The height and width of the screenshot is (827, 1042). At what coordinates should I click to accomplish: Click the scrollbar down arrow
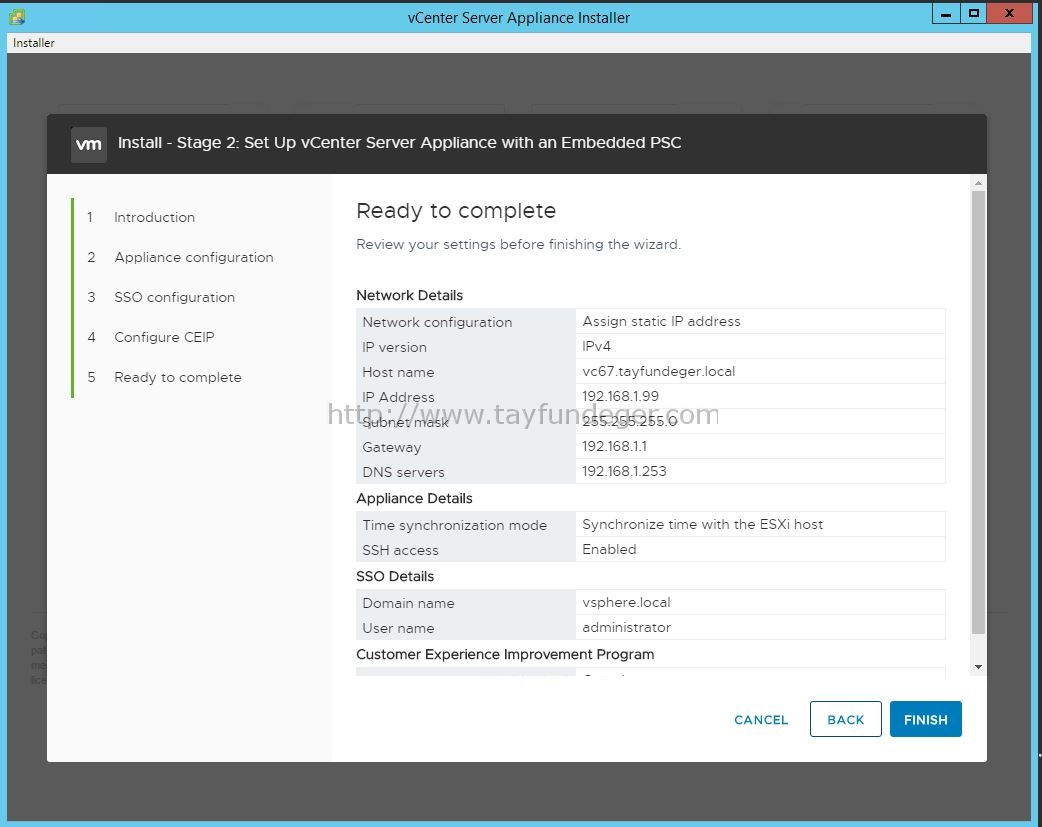pyautogui.click(x=978, y=667)
